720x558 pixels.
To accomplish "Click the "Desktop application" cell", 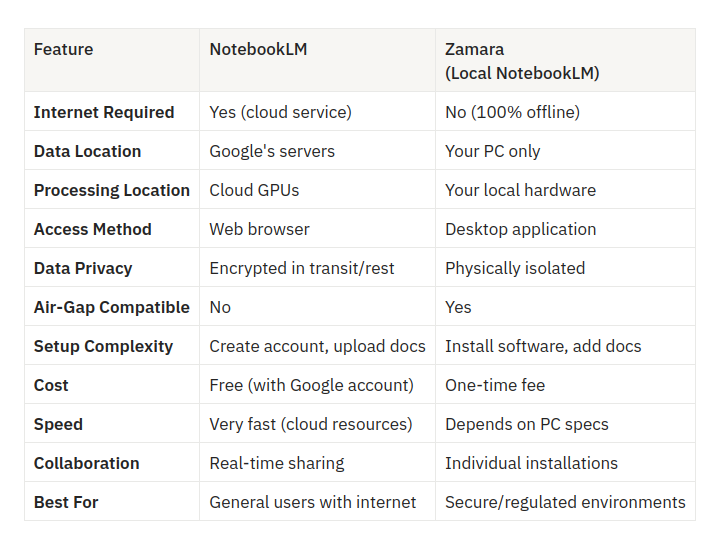I will pos(520,229).
